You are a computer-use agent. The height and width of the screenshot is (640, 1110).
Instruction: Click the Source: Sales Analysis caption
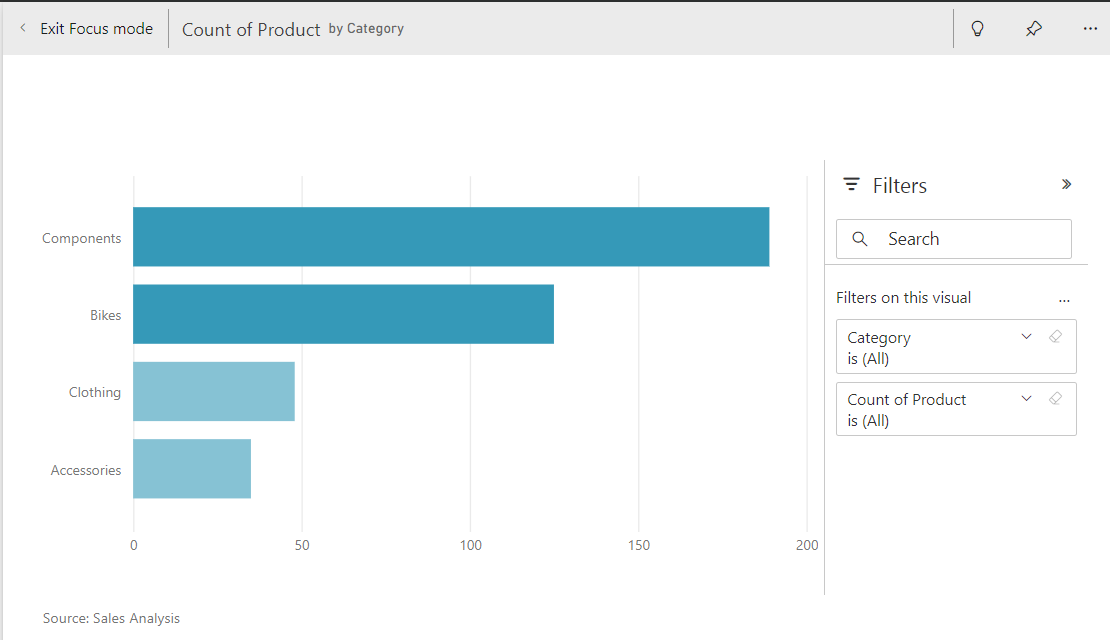tap(111, 619)
